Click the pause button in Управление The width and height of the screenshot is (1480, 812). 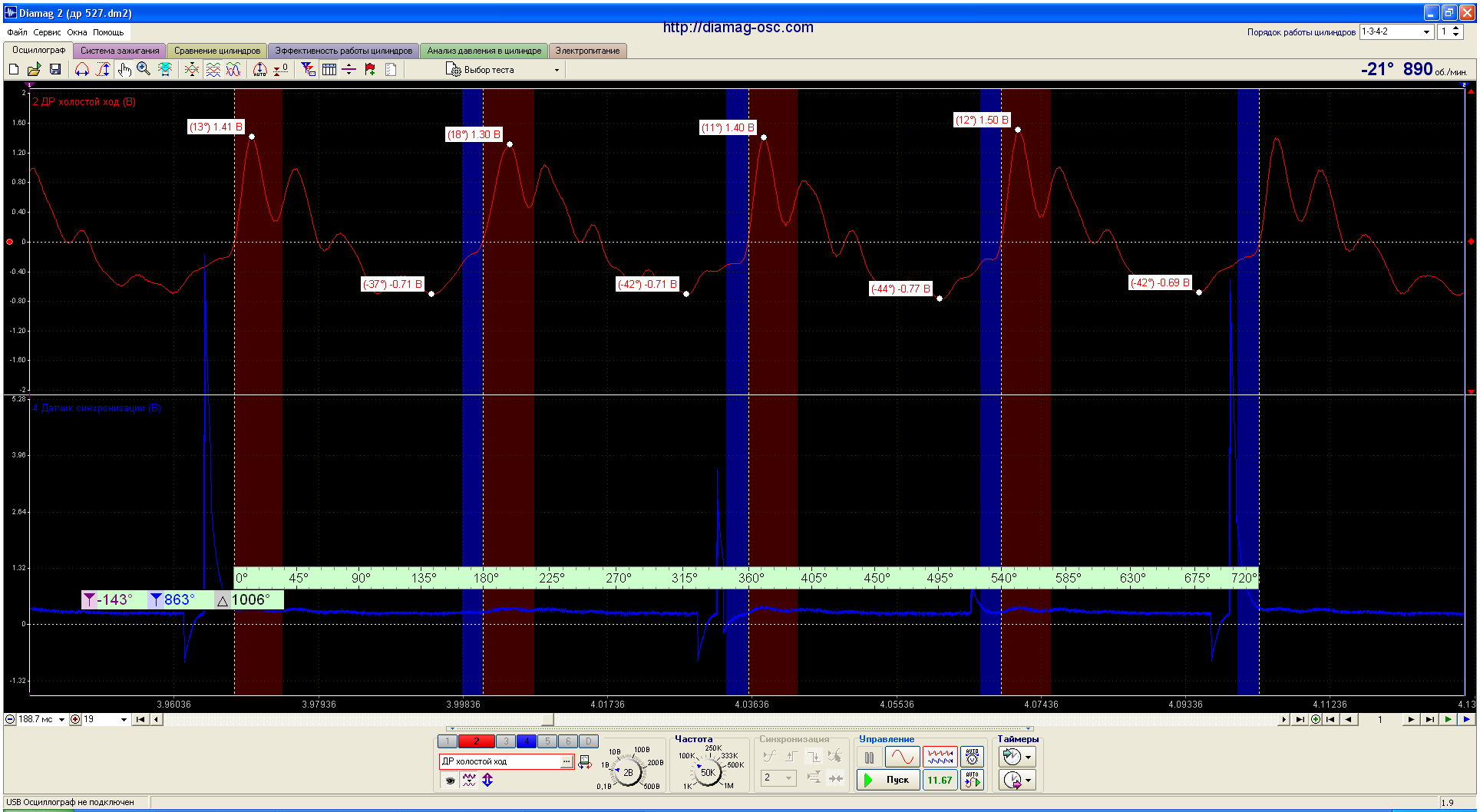click(869, 758)
